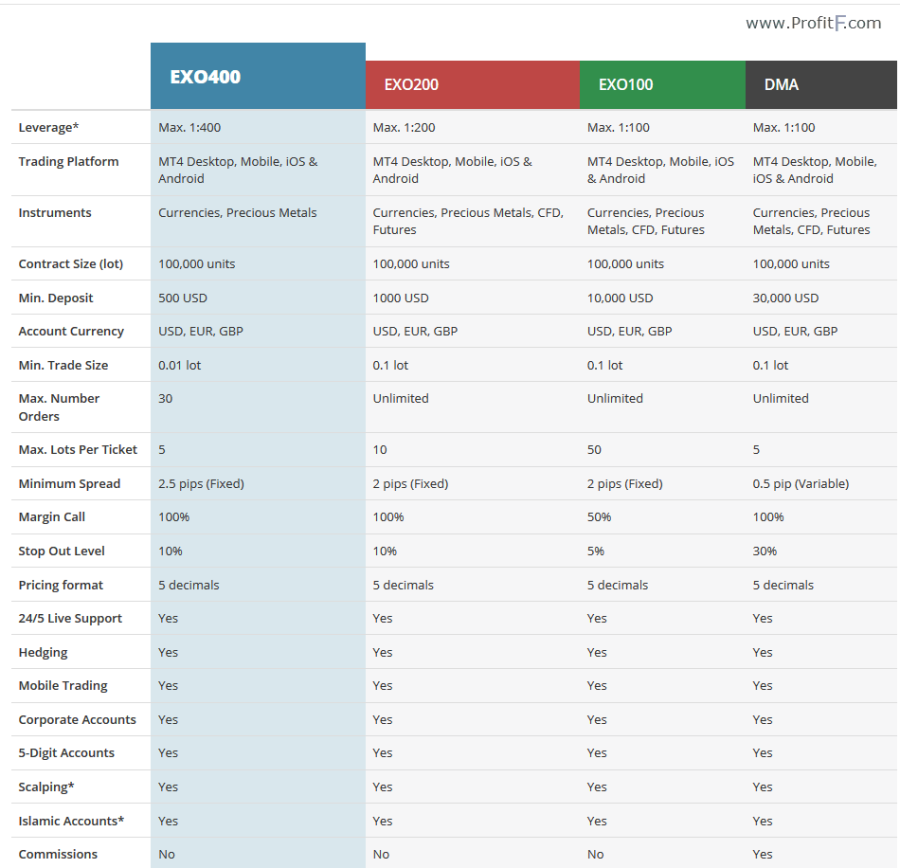Click the Islamic Accounts* row label
Viewport: 900px width, 868px height.
point(71,821)
